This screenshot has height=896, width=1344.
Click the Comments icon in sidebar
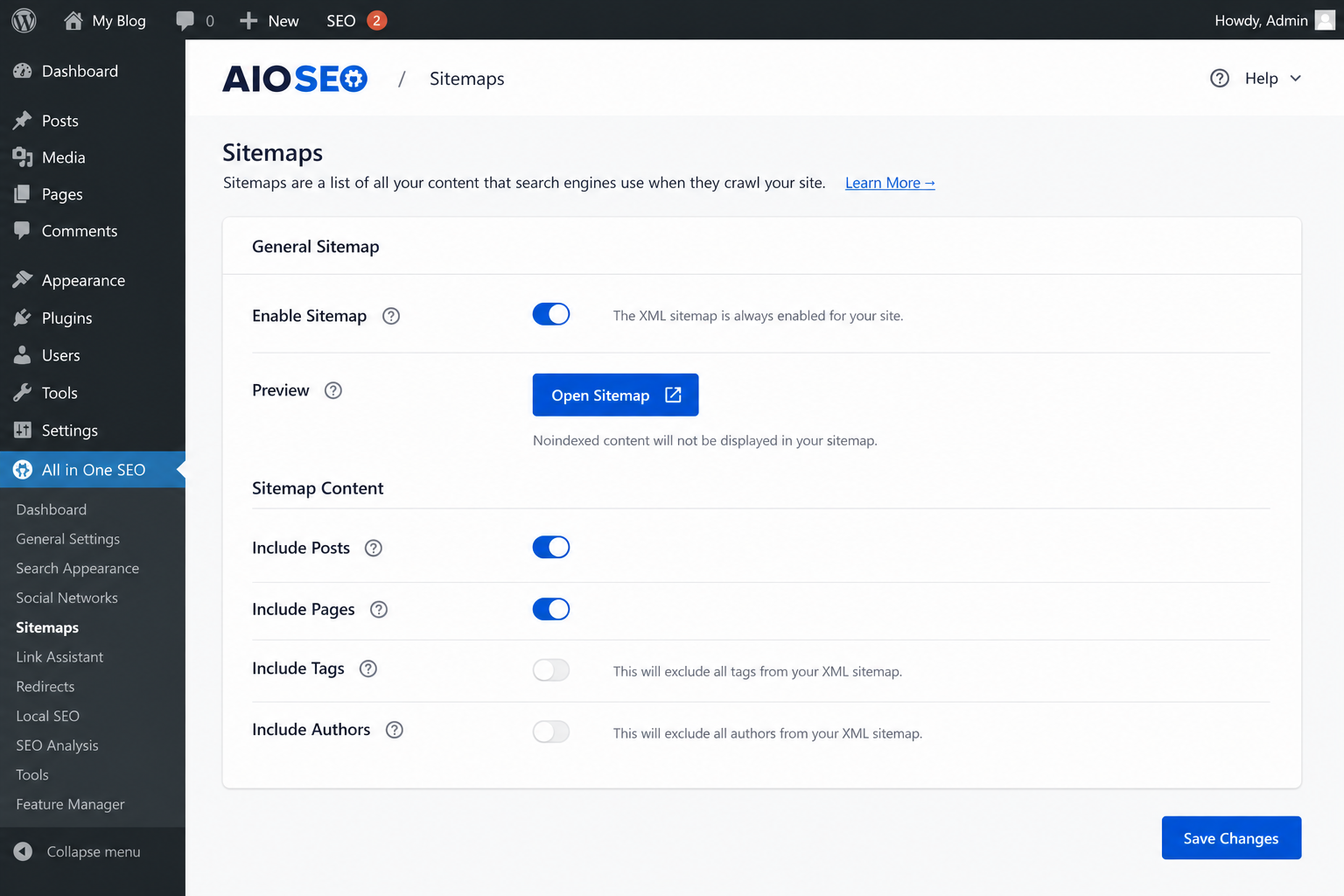(23, 231)
